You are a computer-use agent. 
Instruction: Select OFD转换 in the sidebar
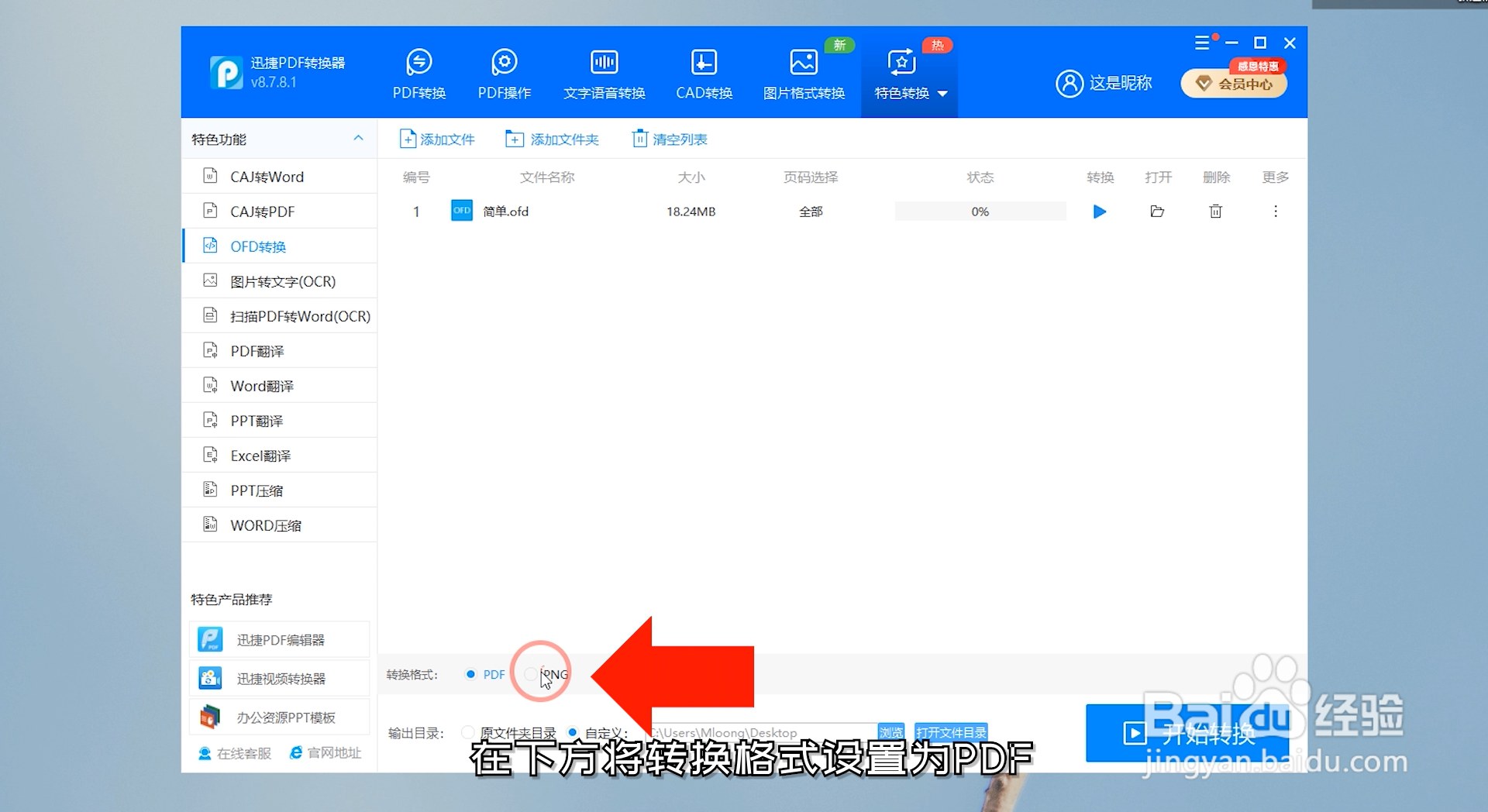280,246
